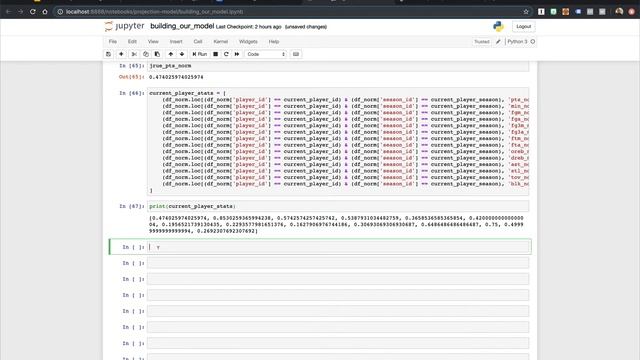Paste cells below using the paste icon

point(157,54)
